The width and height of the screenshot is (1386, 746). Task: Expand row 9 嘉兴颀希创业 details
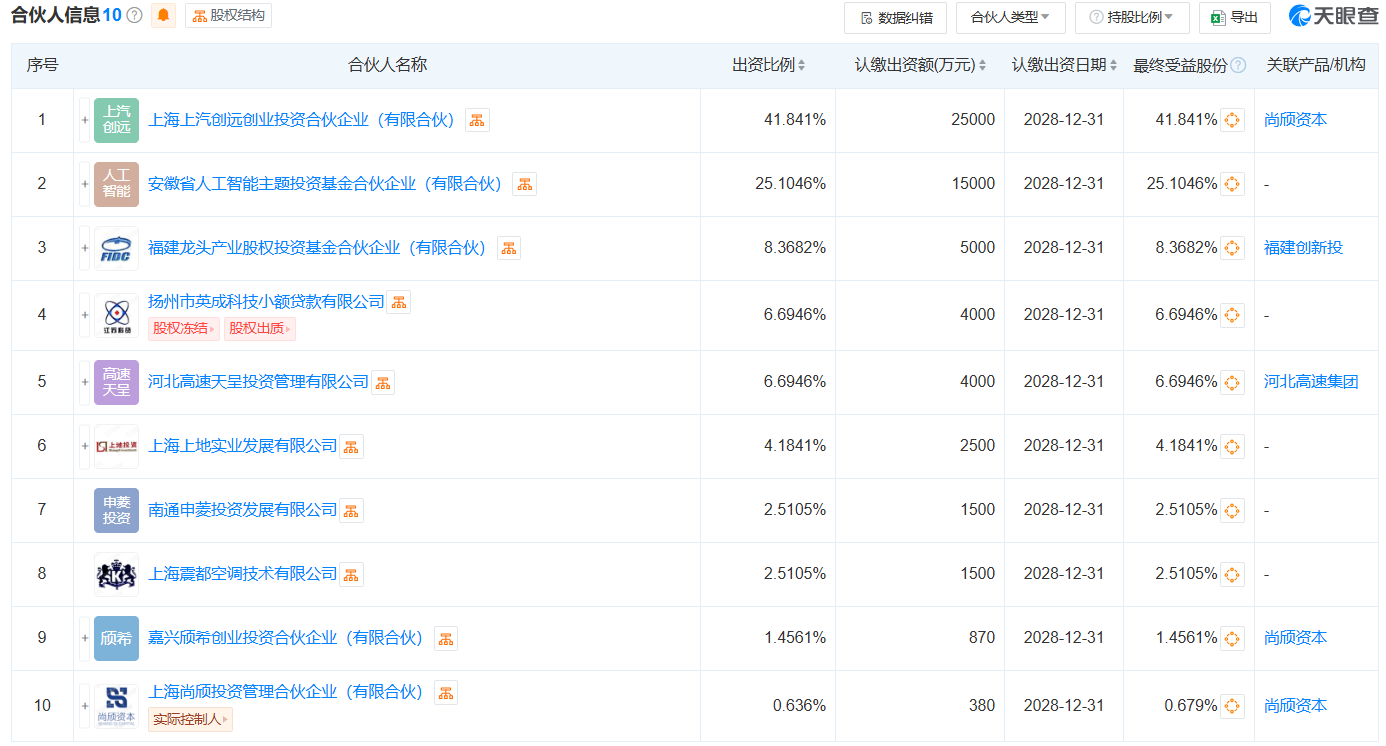pyautogui.click(x=84, y=638)
